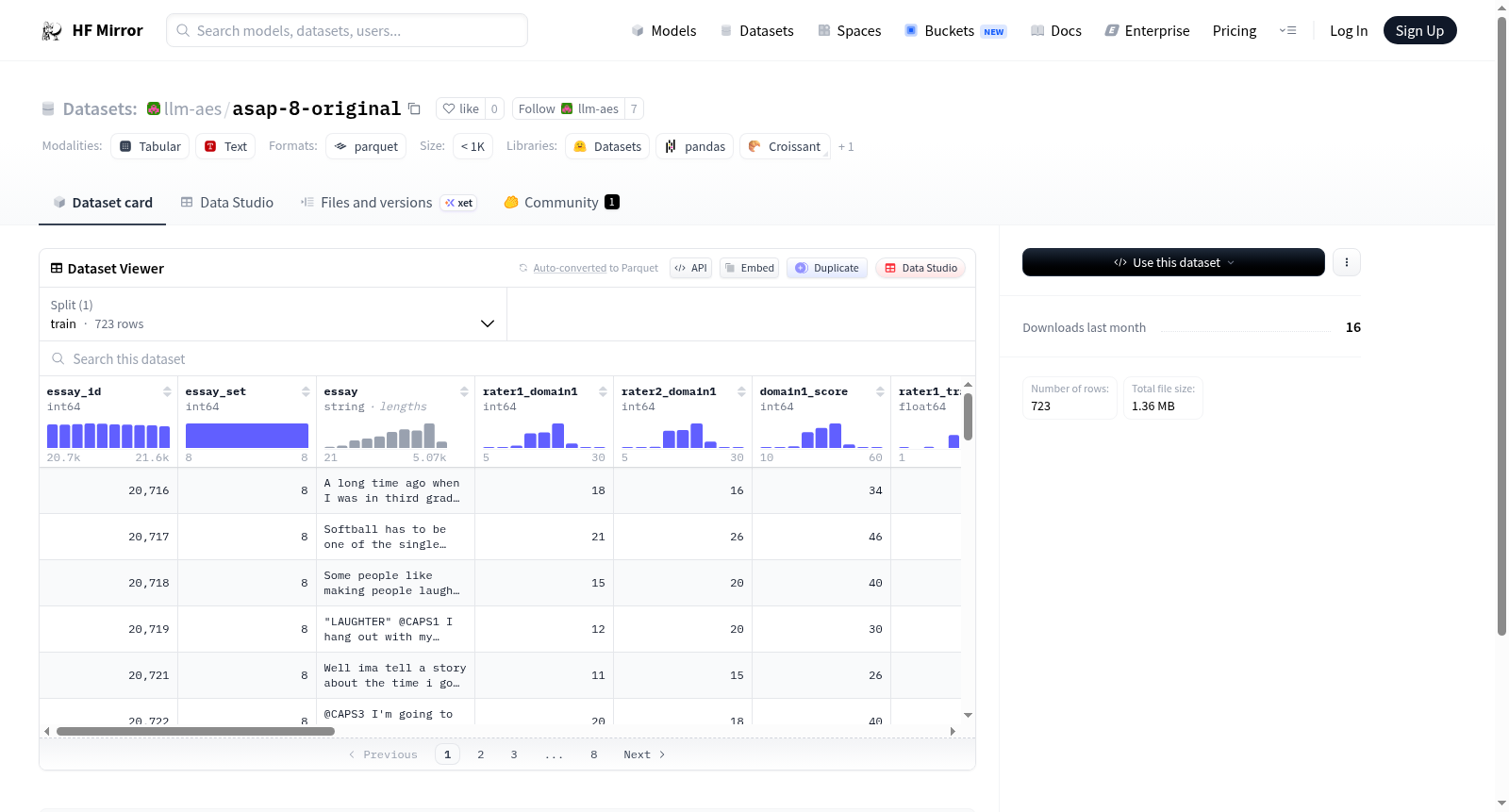Focus the search models, datasets field
This screenshot has width=1509, height=812.
(347, 30)
